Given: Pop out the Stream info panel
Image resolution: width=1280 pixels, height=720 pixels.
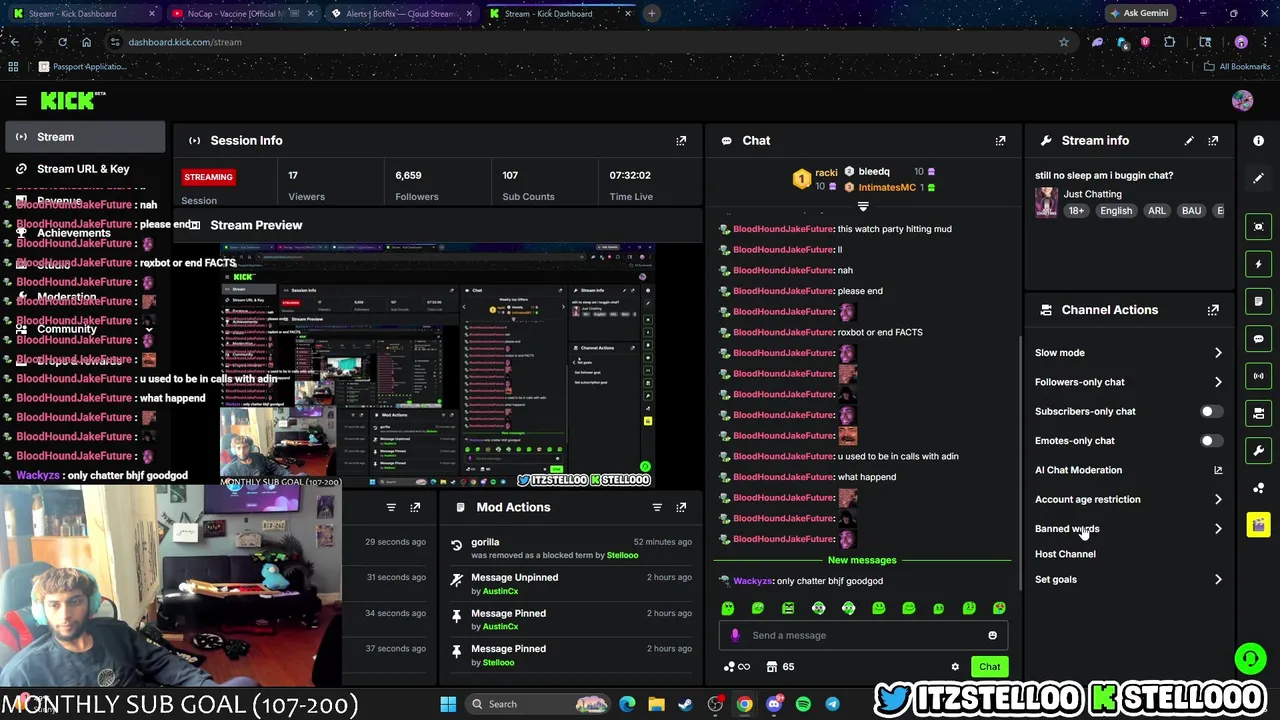Looking at the screenshot, I should coord(1213,141).
